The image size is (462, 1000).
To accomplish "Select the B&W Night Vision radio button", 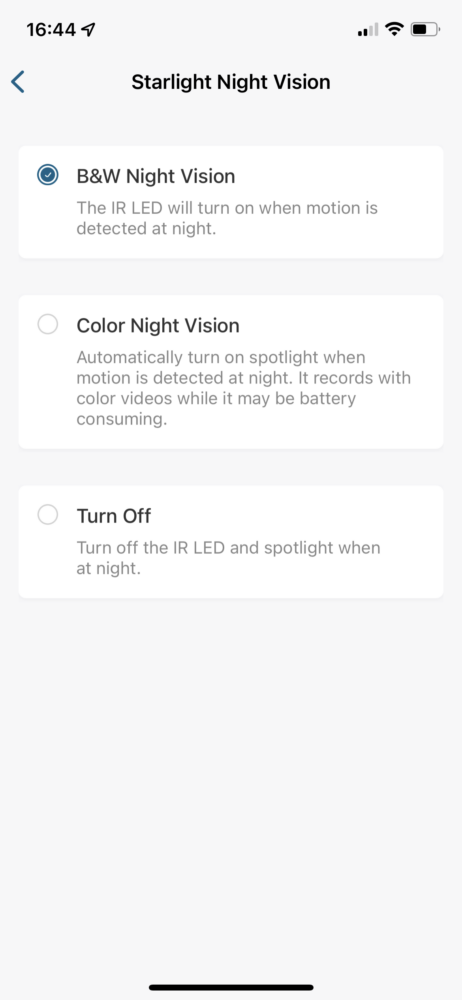I will tap(48, 175).
